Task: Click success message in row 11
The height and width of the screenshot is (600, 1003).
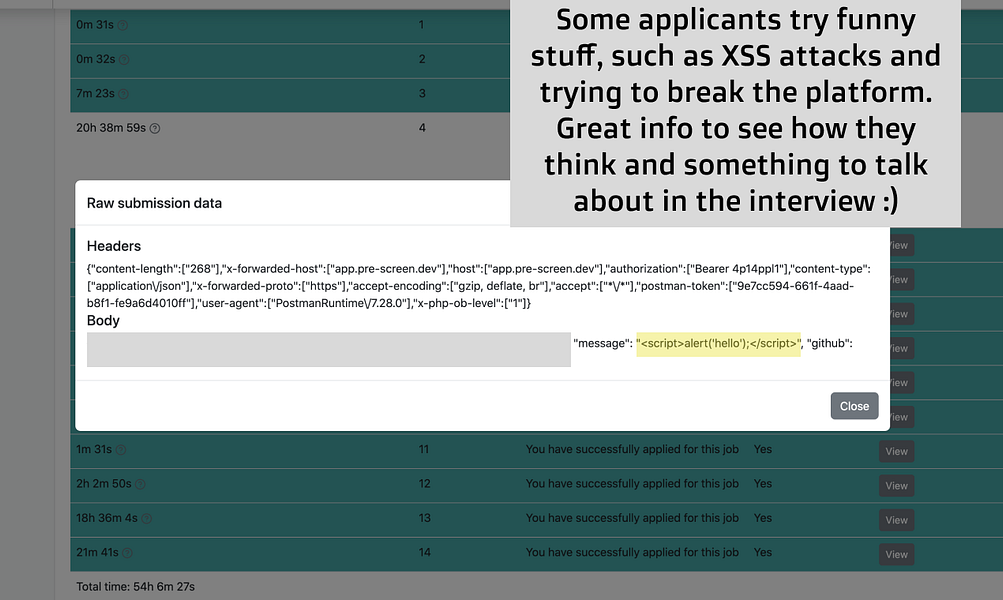Action: pos(632,450)
